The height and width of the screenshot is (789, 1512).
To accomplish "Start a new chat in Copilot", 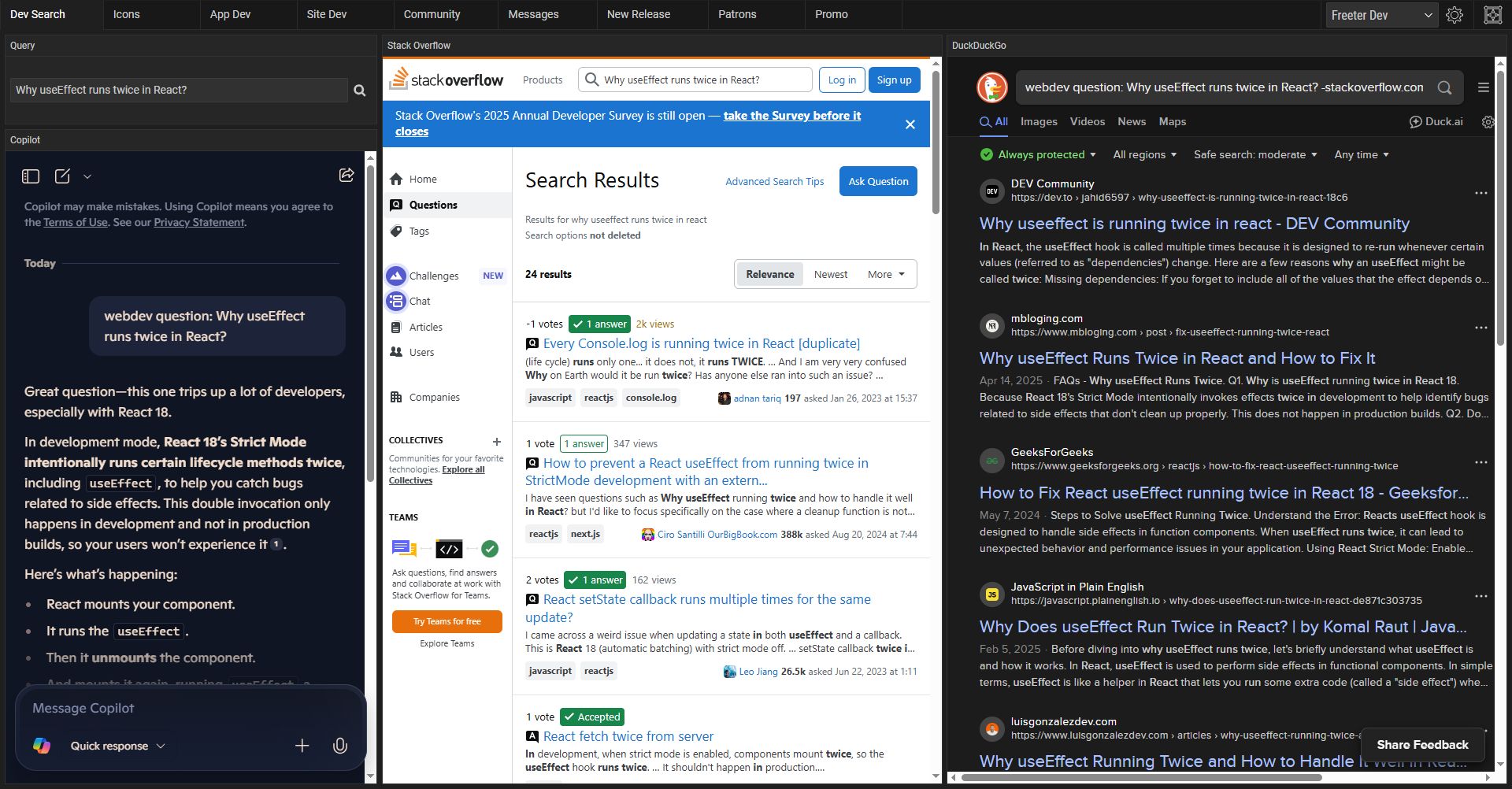I will 63,176.
